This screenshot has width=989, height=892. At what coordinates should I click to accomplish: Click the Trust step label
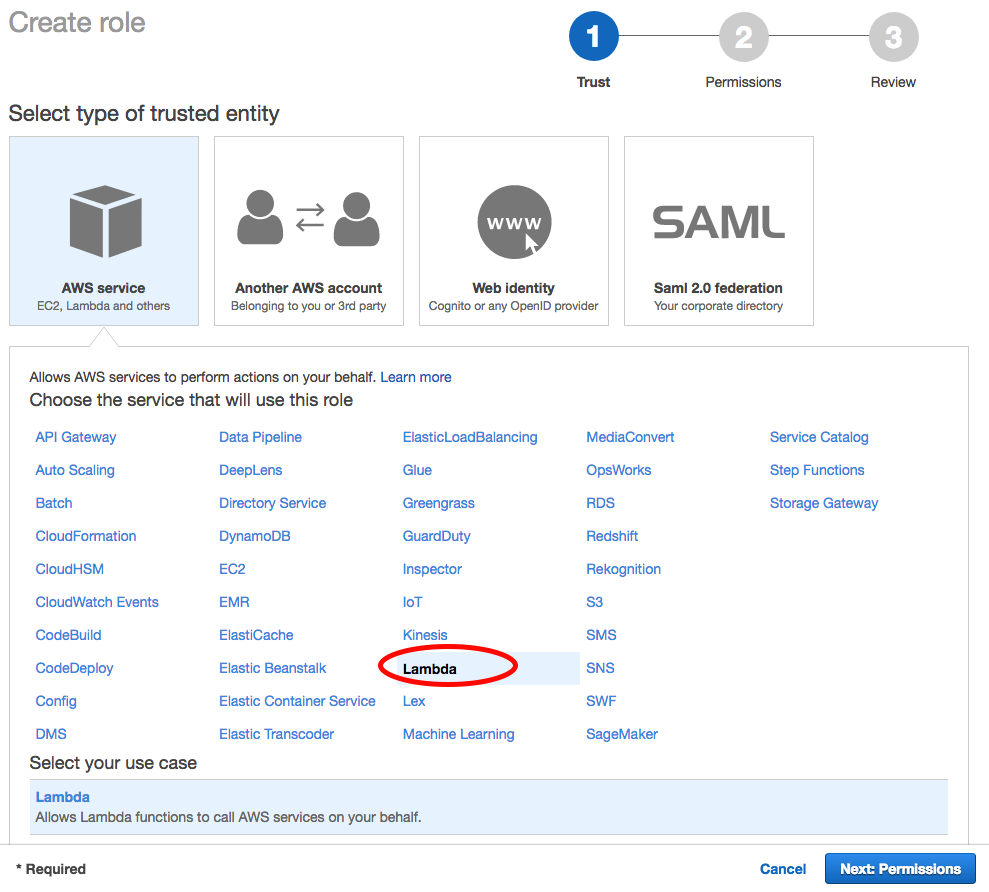click(594, 82)
